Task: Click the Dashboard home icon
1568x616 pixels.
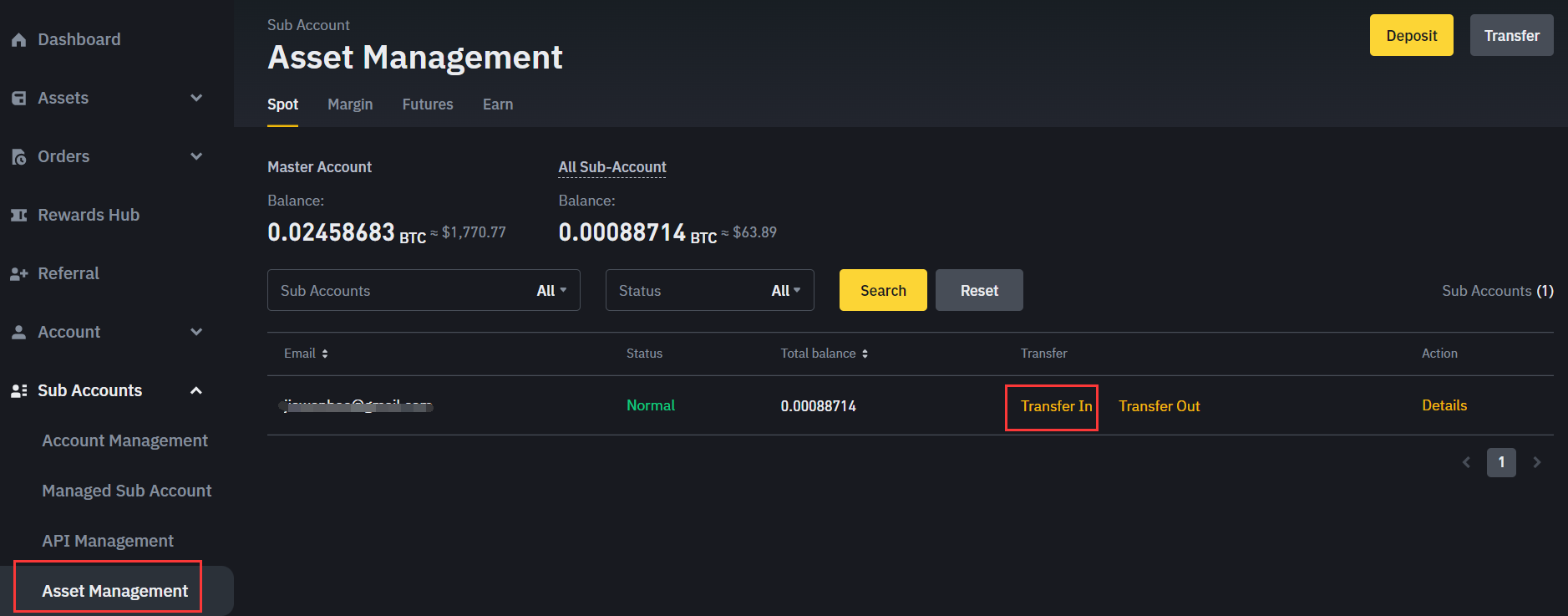Action: point(18,40)
